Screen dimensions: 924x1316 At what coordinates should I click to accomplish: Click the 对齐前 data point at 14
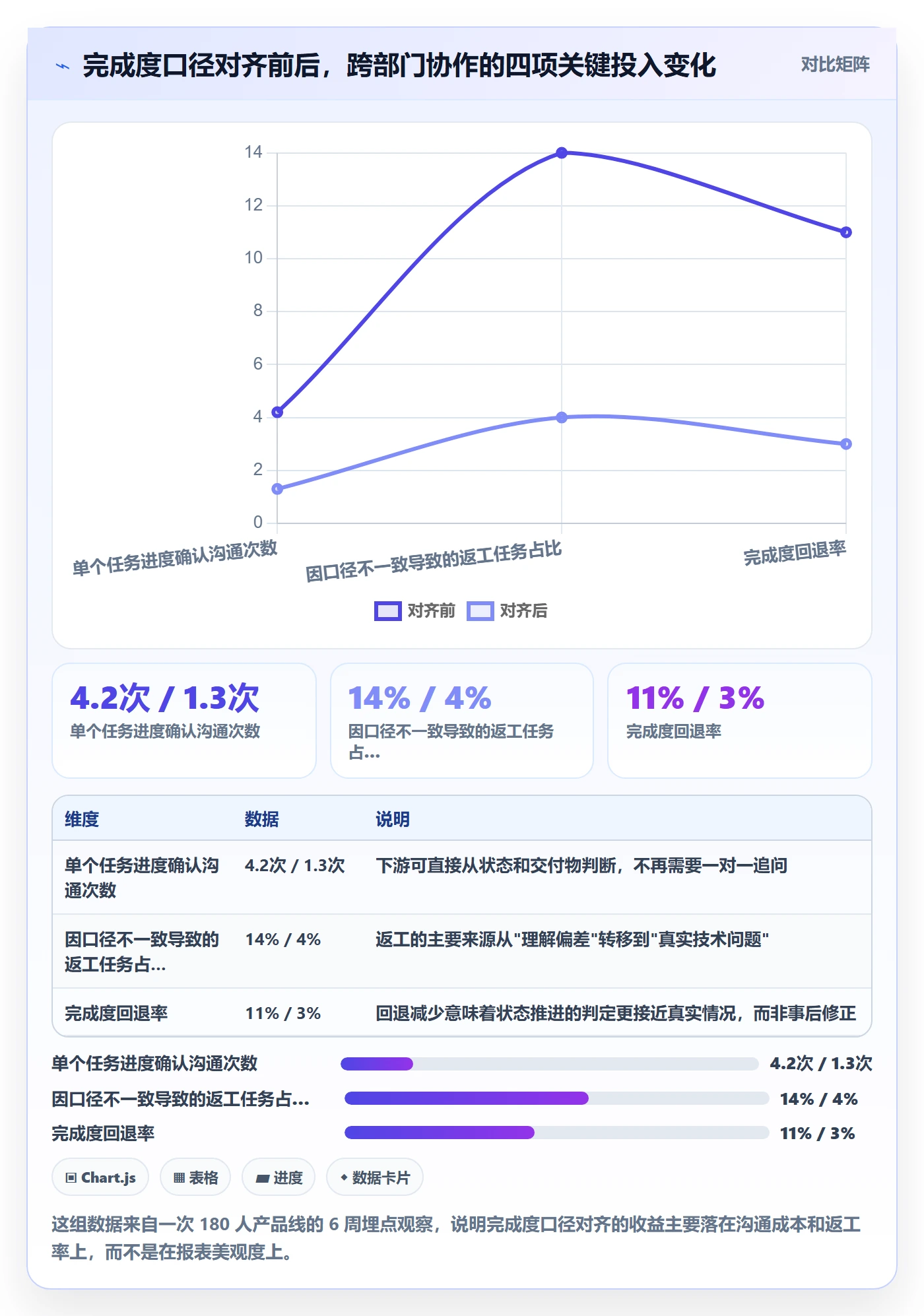coord(562,153)
